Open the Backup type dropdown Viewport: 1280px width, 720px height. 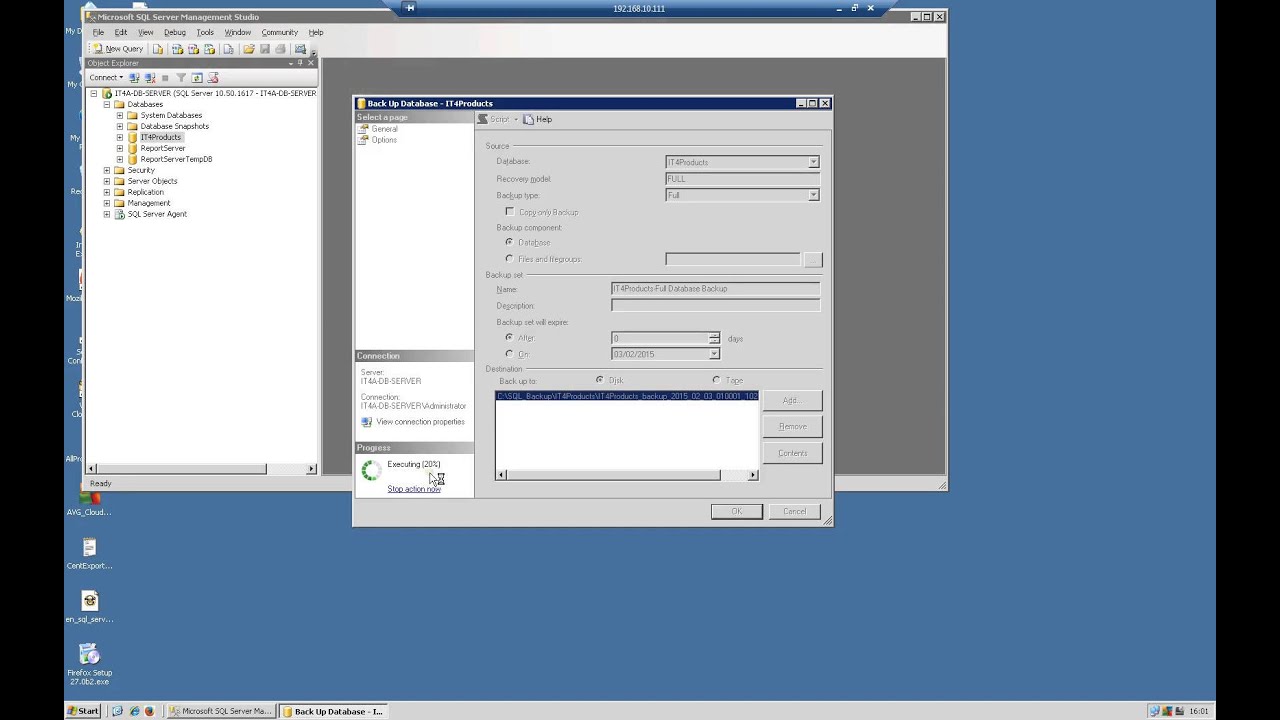pyautogui.click(x=813, y=195)
